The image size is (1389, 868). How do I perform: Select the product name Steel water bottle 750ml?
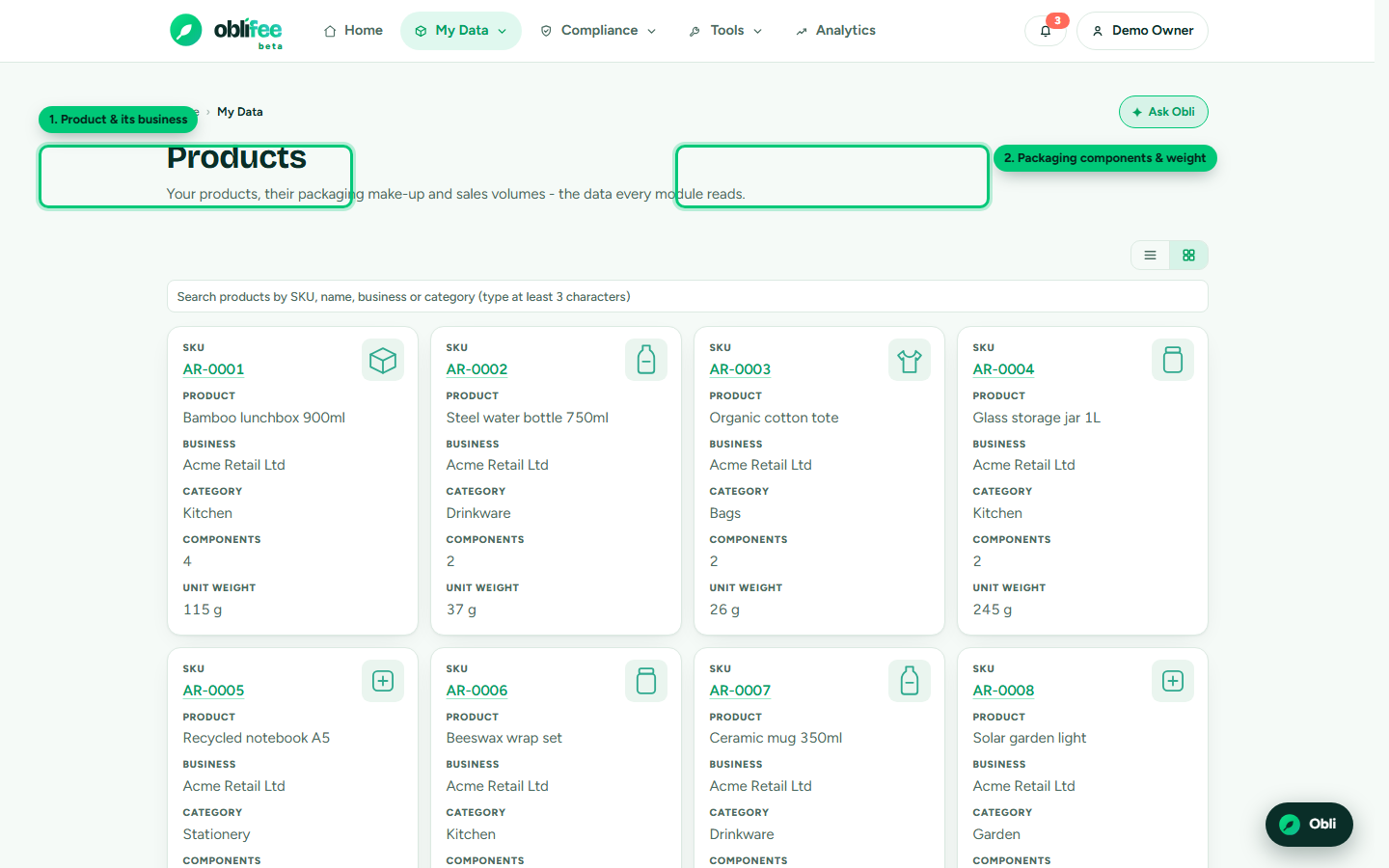[x=528, y=418]
